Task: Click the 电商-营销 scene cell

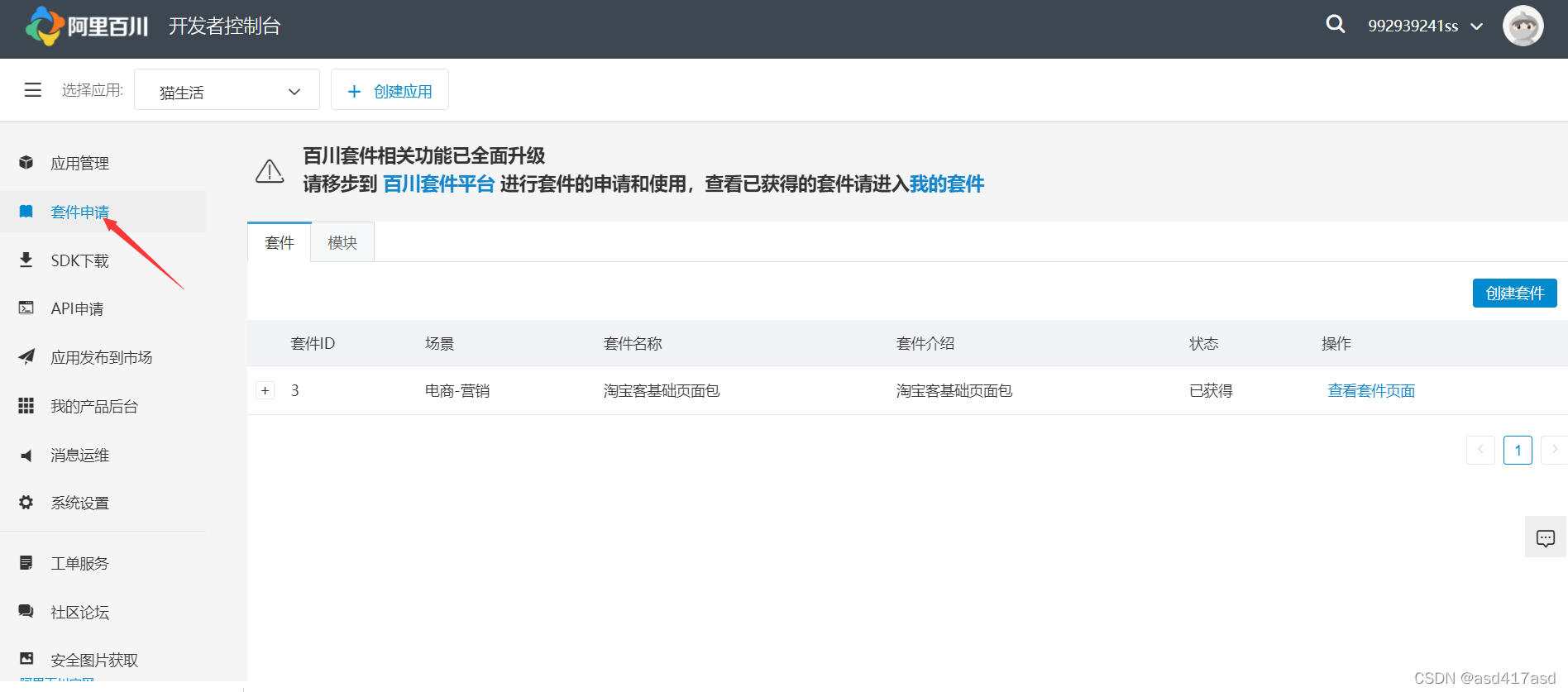Action: coord(457,390)
